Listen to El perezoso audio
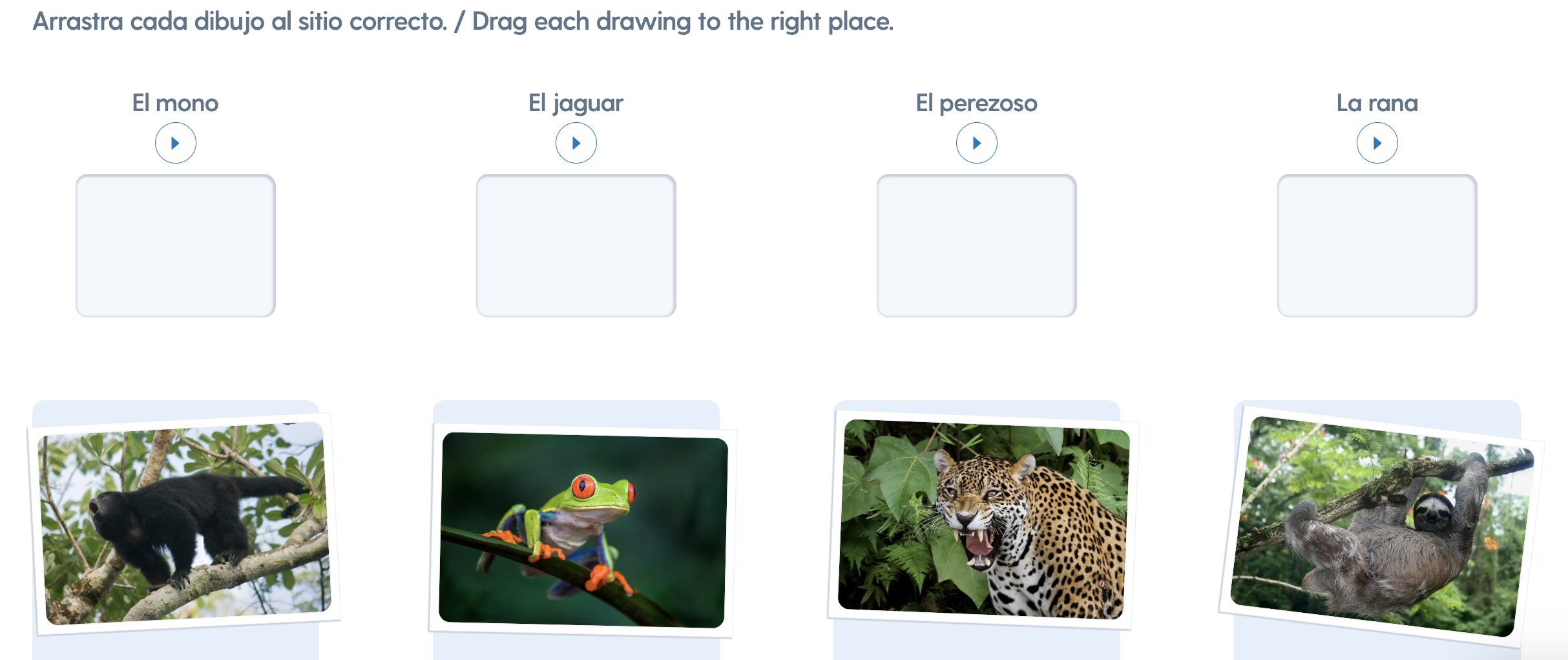1568x660 pixels. point(976,143)
